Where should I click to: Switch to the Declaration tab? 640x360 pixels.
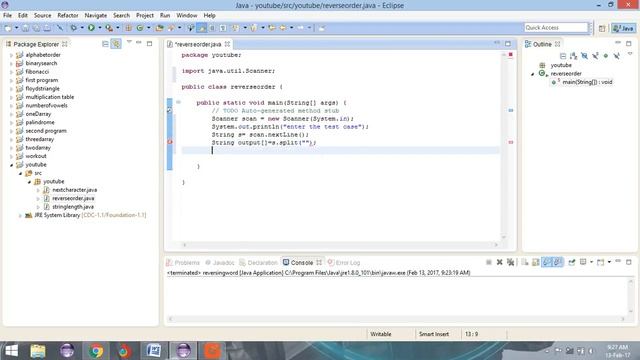click(258, 262)
